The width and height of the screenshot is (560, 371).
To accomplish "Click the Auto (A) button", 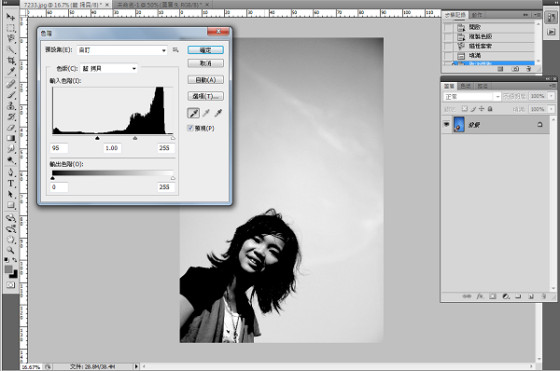I will tap(206, 80).
